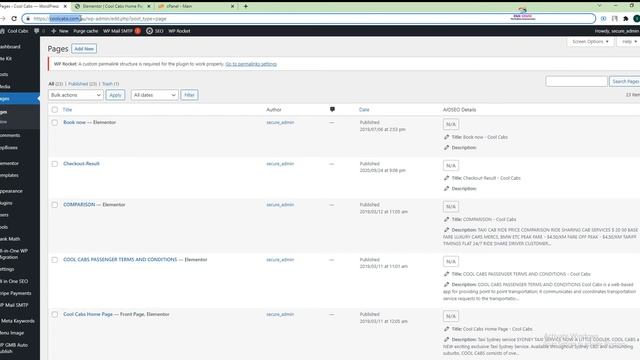Edit the Book now SEO title pencil icon
640x360 pixels.
tap(447, 137)
